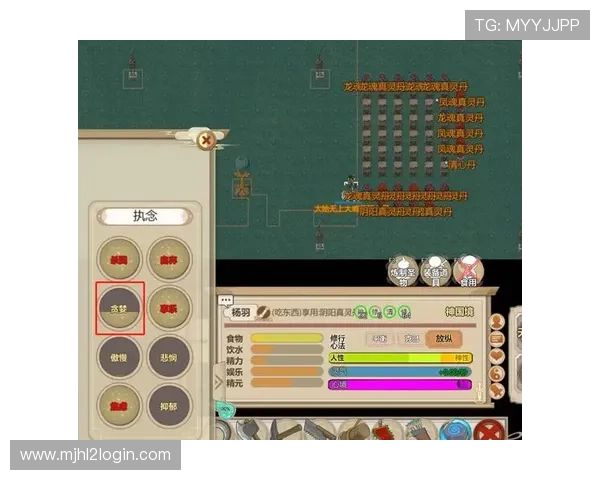Open the bottom sword-shaped side tab

pos(497,391)
